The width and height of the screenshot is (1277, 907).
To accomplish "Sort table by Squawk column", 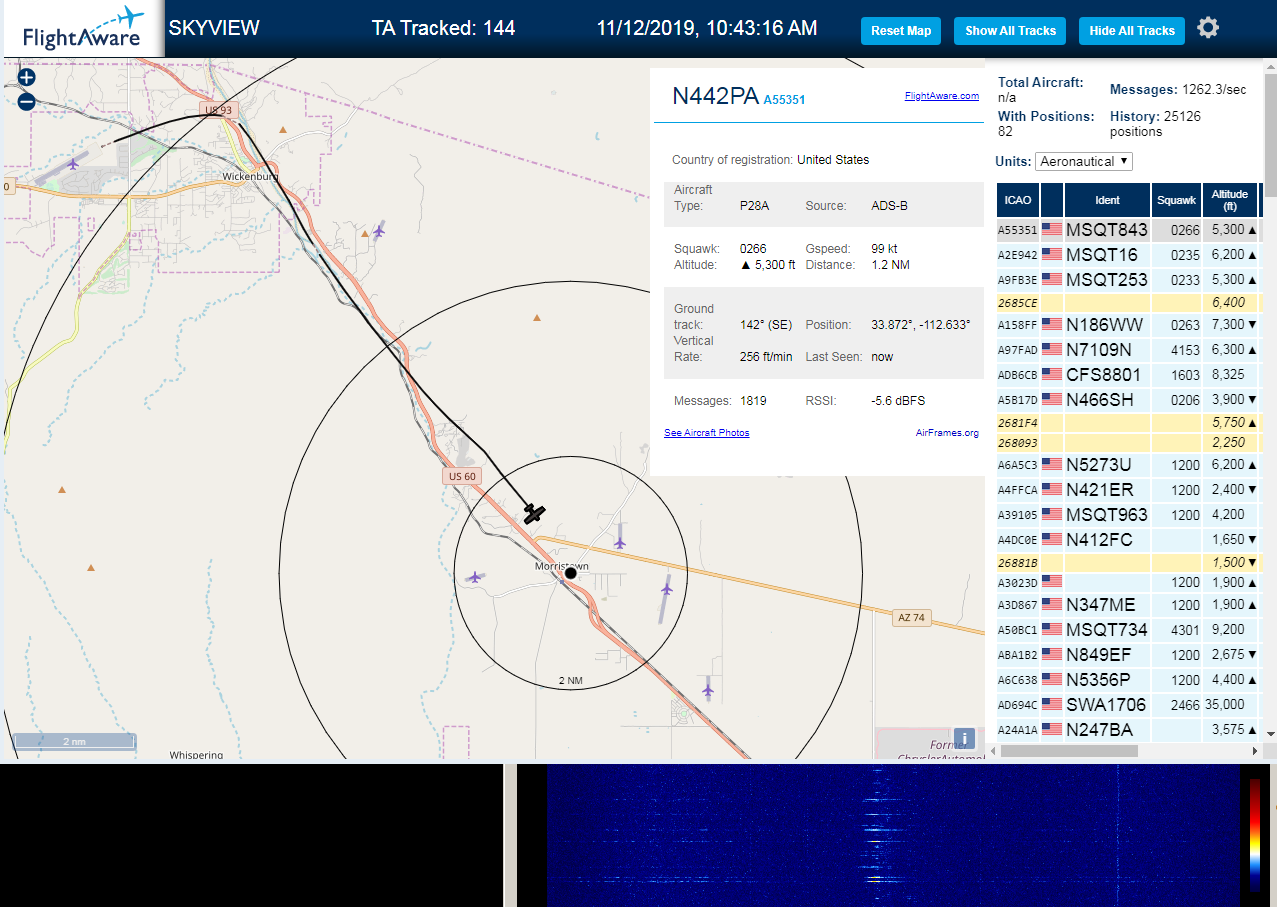I will pos(1176,200).
